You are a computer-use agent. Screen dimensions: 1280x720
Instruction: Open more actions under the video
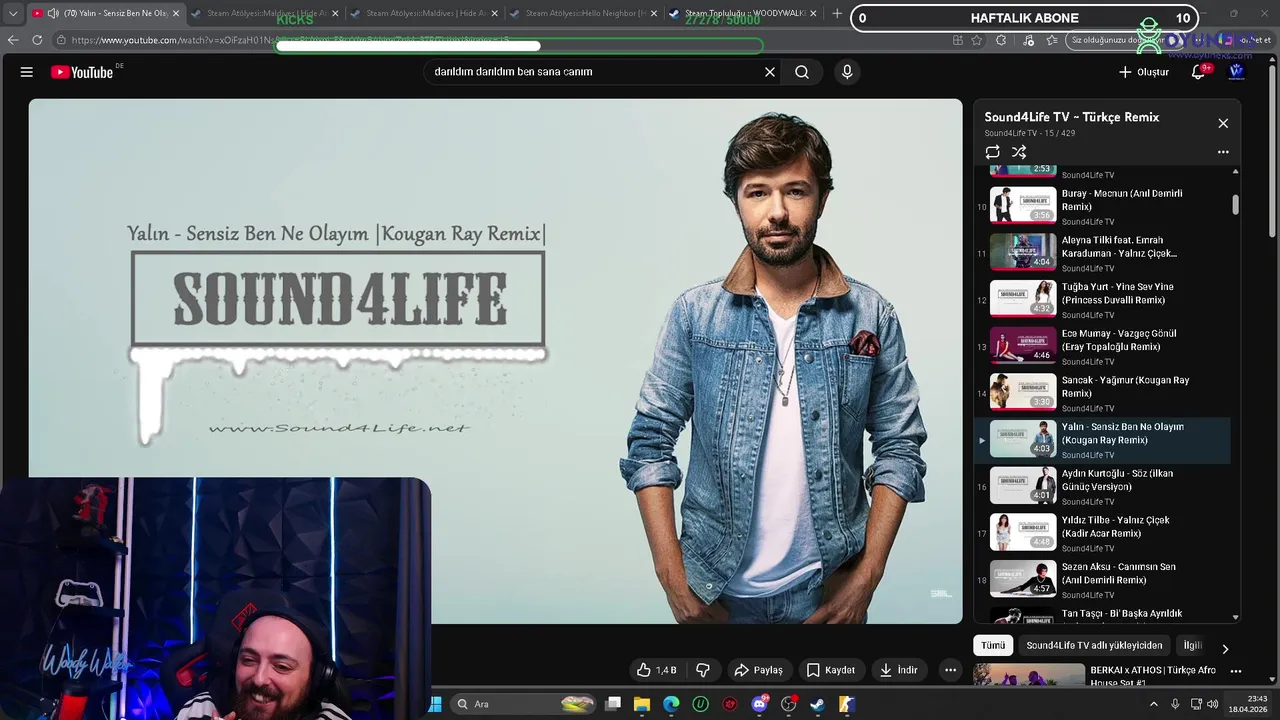pos(950,670)
